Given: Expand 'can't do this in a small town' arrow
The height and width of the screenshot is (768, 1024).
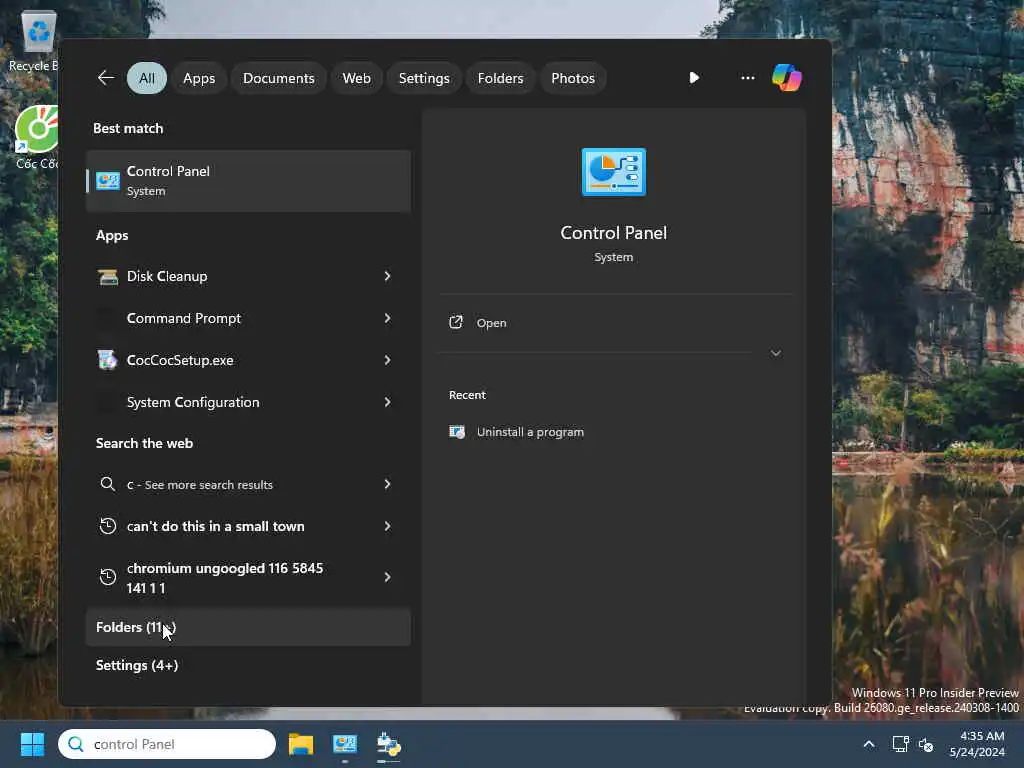Looking at the screenshot, I should (387, 526).
